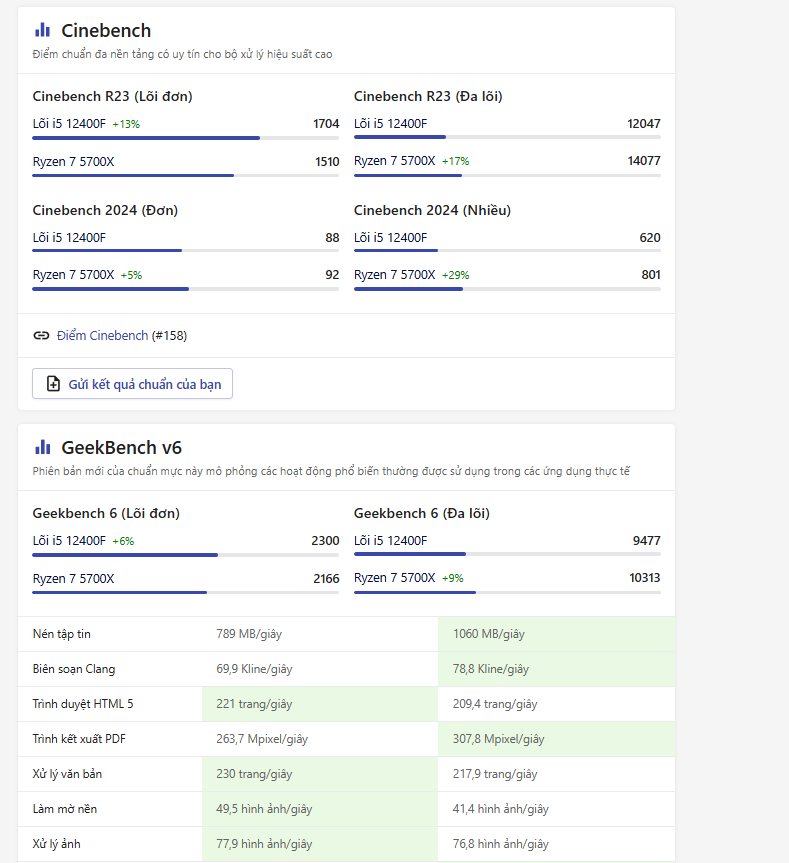The width and height of the screenshot is (789, 863).
Task: Click the Cinebench section heading
Action: point(106,31)
